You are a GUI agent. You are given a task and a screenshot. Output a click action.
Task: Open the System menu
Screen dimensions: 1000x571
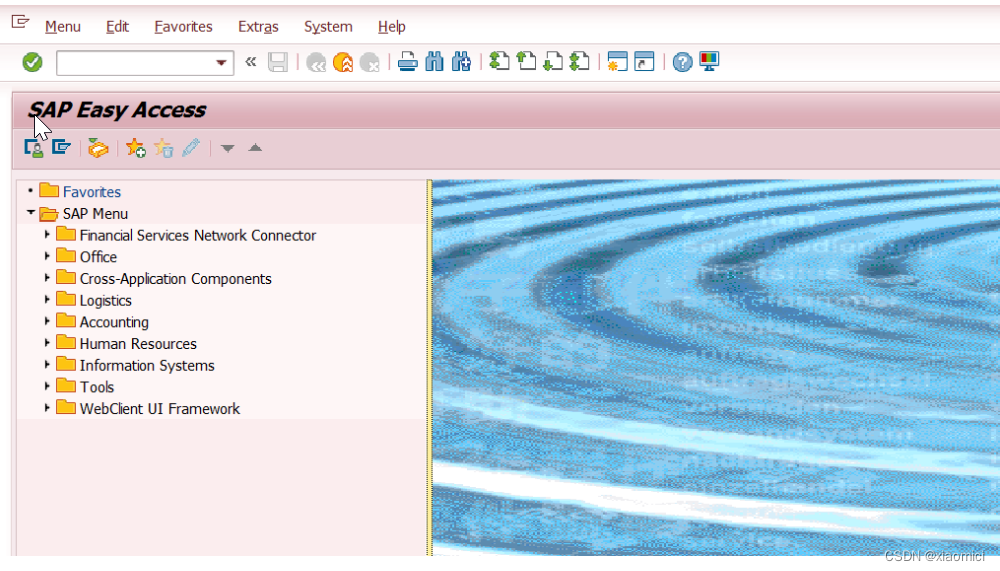coord(328,27)
